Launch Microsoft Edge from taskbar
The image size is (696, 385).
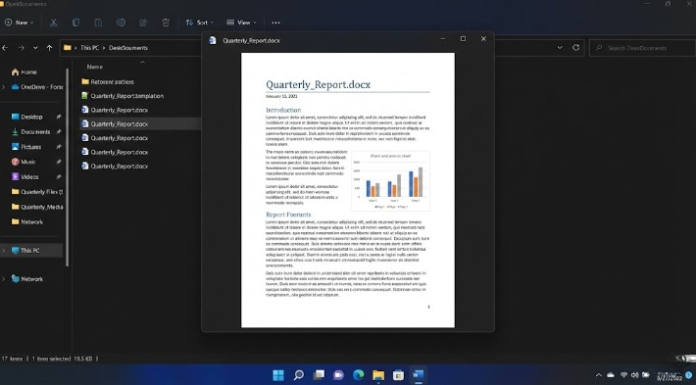pos(359,375)
